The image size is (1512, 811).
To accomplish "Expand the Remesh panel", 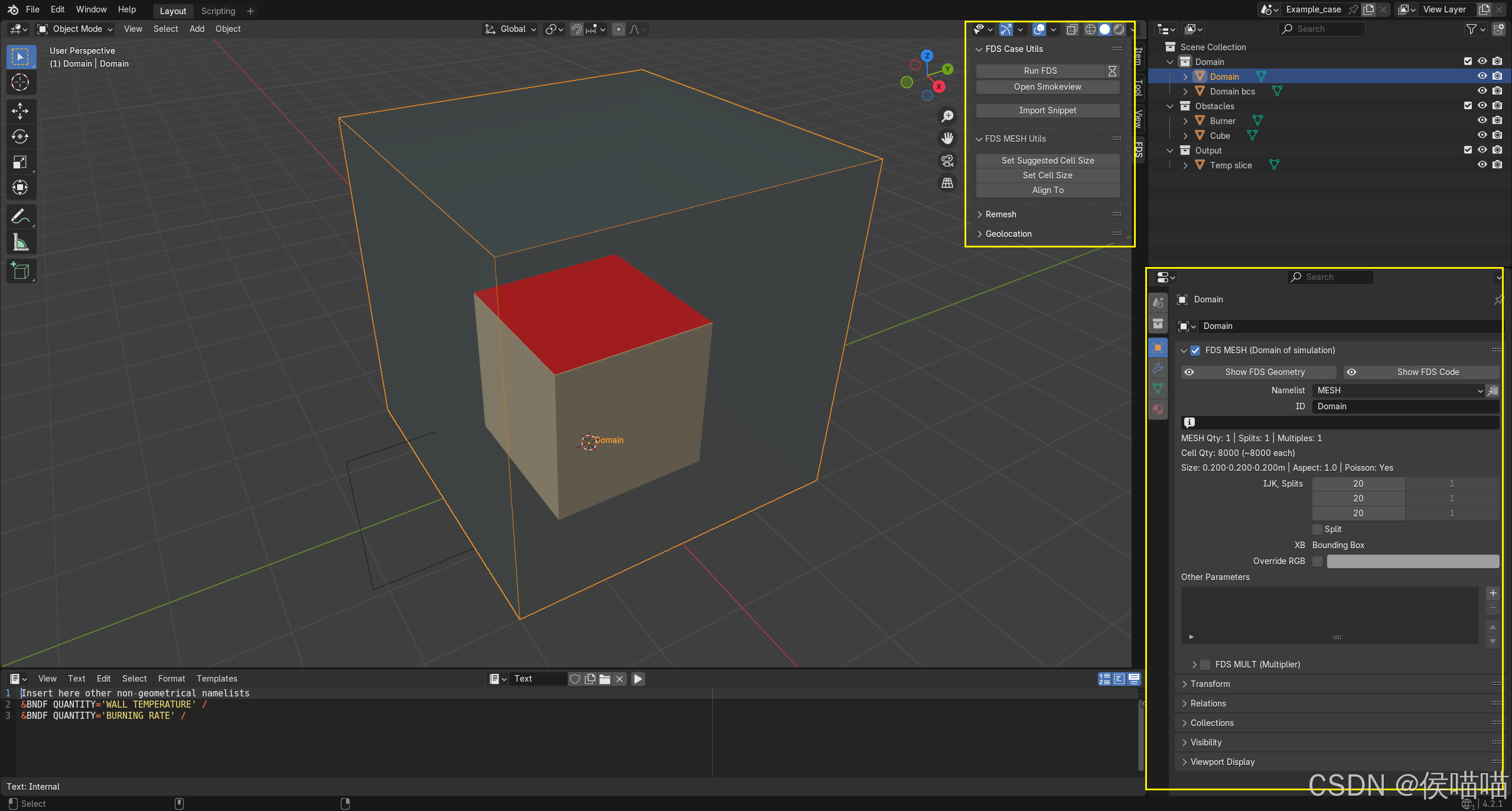I will [x=1001, y=214].
